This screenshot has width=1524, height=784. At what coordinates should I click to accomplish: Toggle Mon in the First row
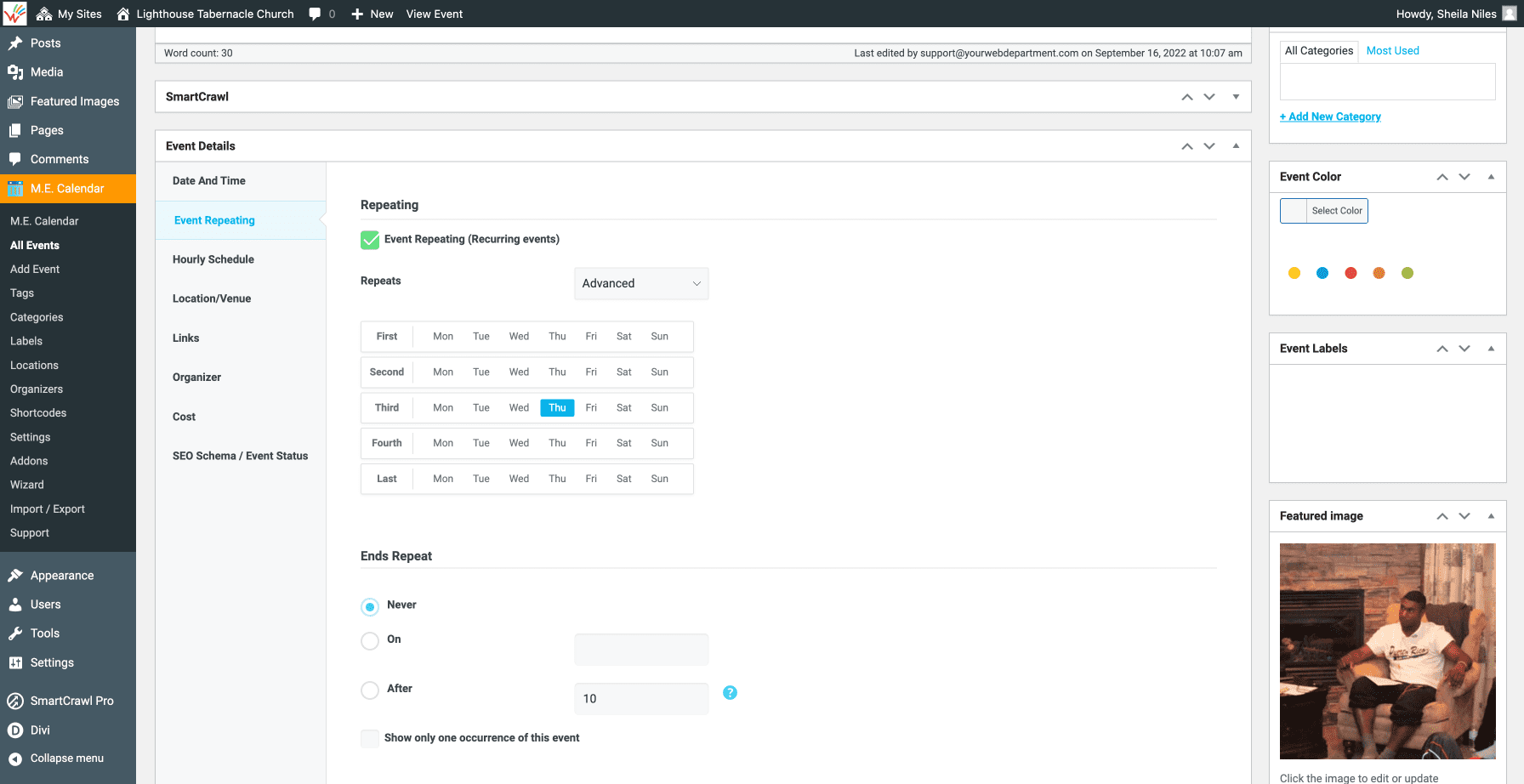[443, 337]
